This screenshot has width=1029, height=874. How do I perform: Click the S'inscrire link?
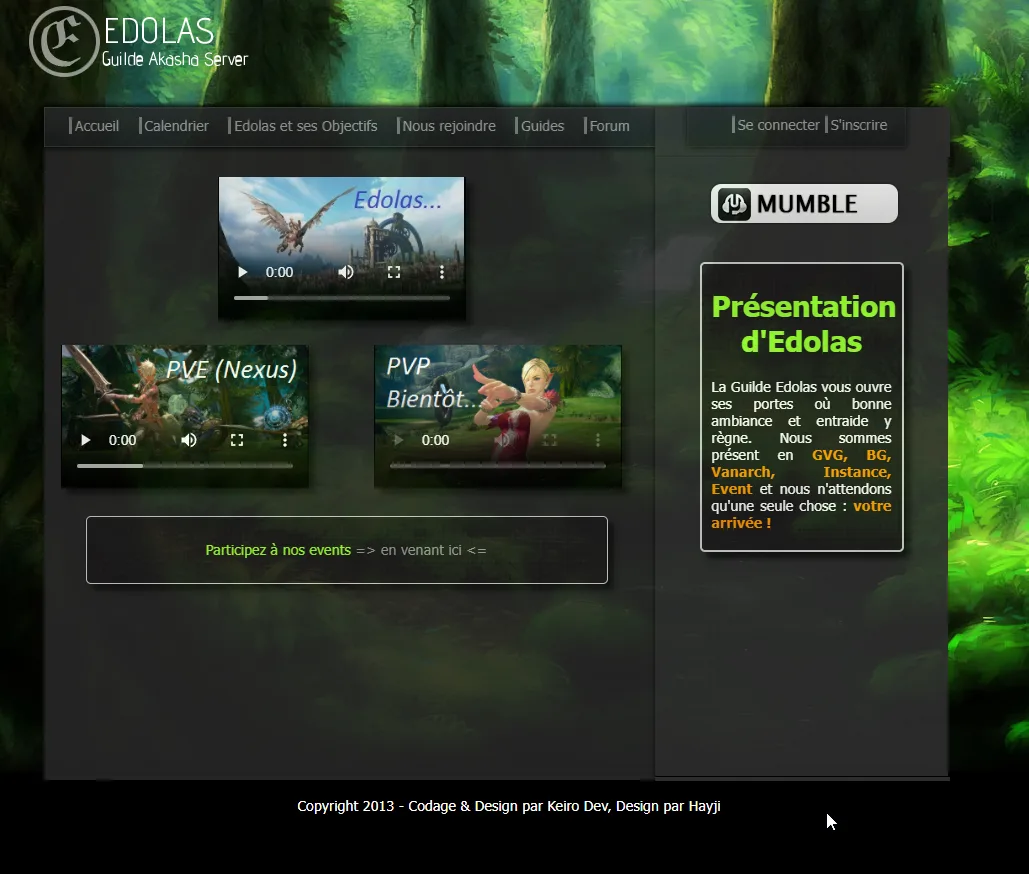859,124
